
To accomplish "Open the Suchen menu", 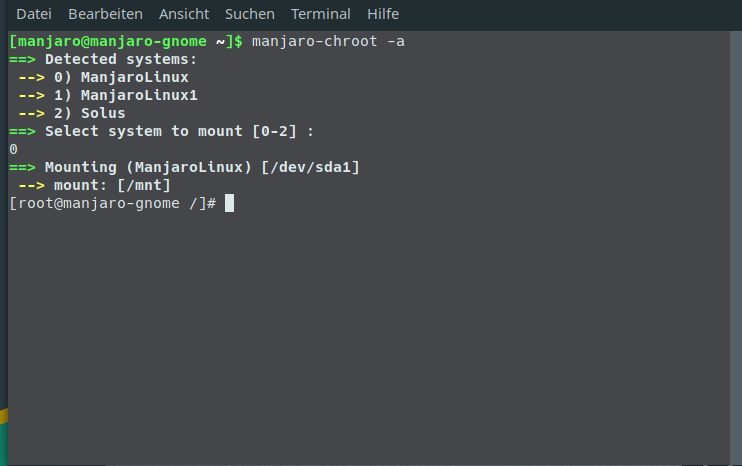I will [x=250, y=14].
